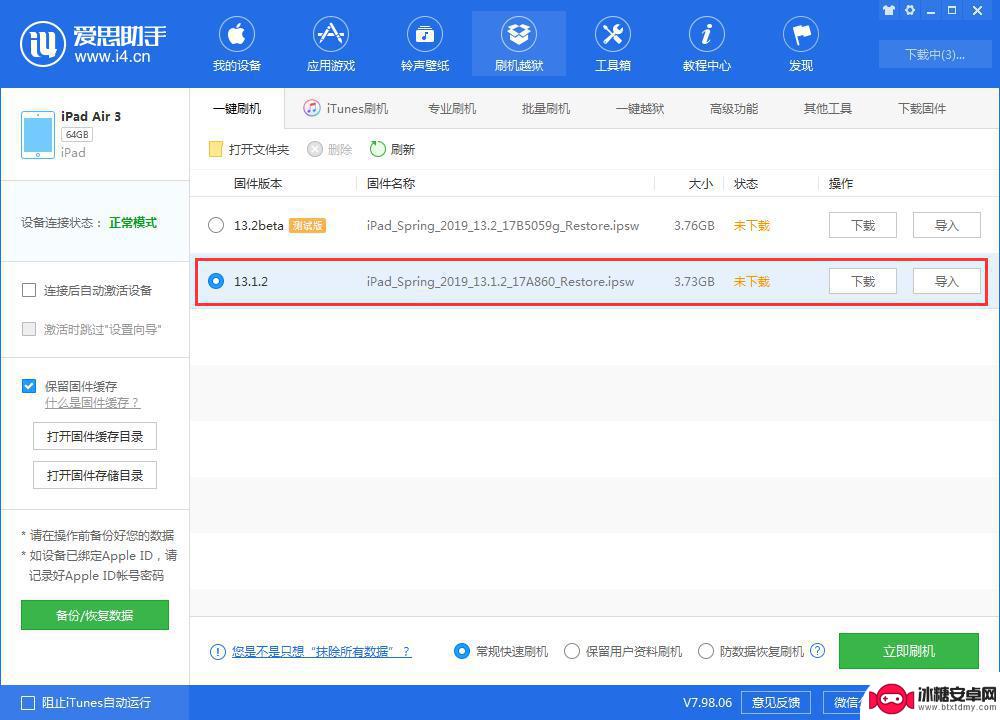The width and height of the screenshot is (1000, 720).
Task: Click the 3.76GB size value
Action: 694,226
